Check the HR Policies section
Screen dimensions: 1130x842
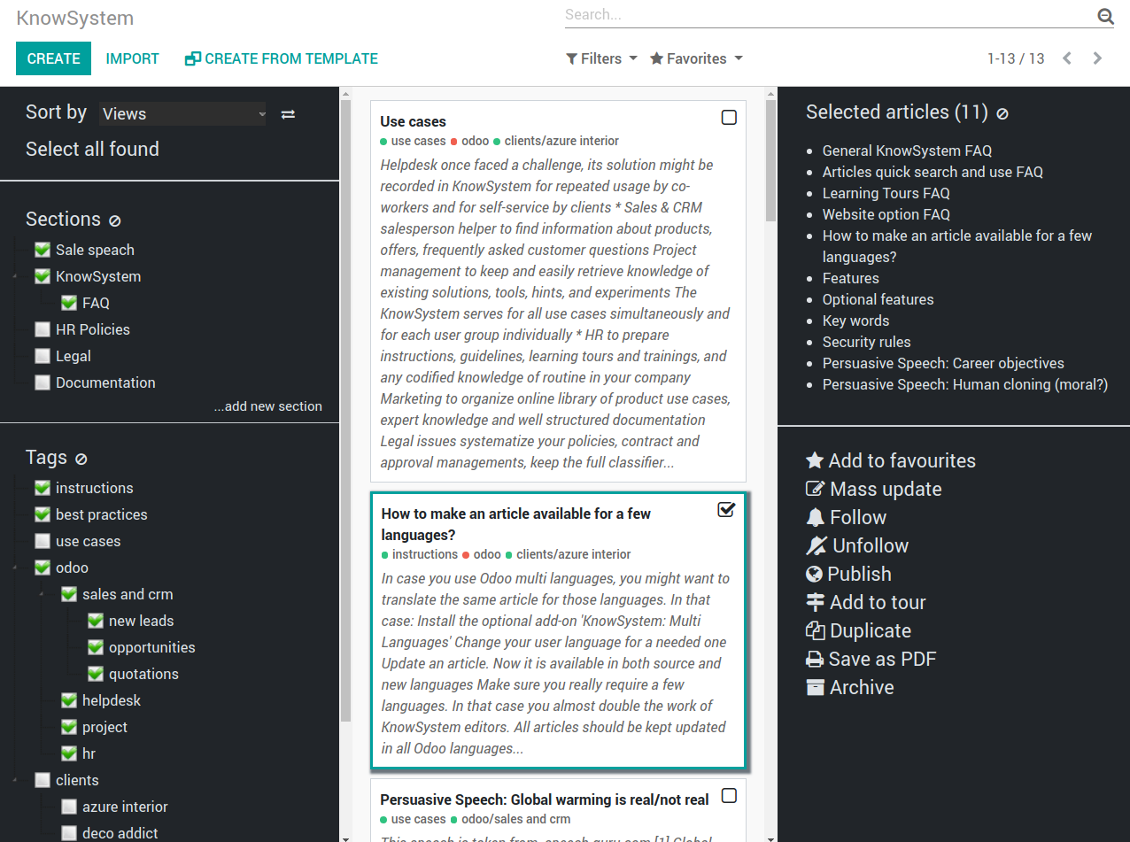click(43, 330)
